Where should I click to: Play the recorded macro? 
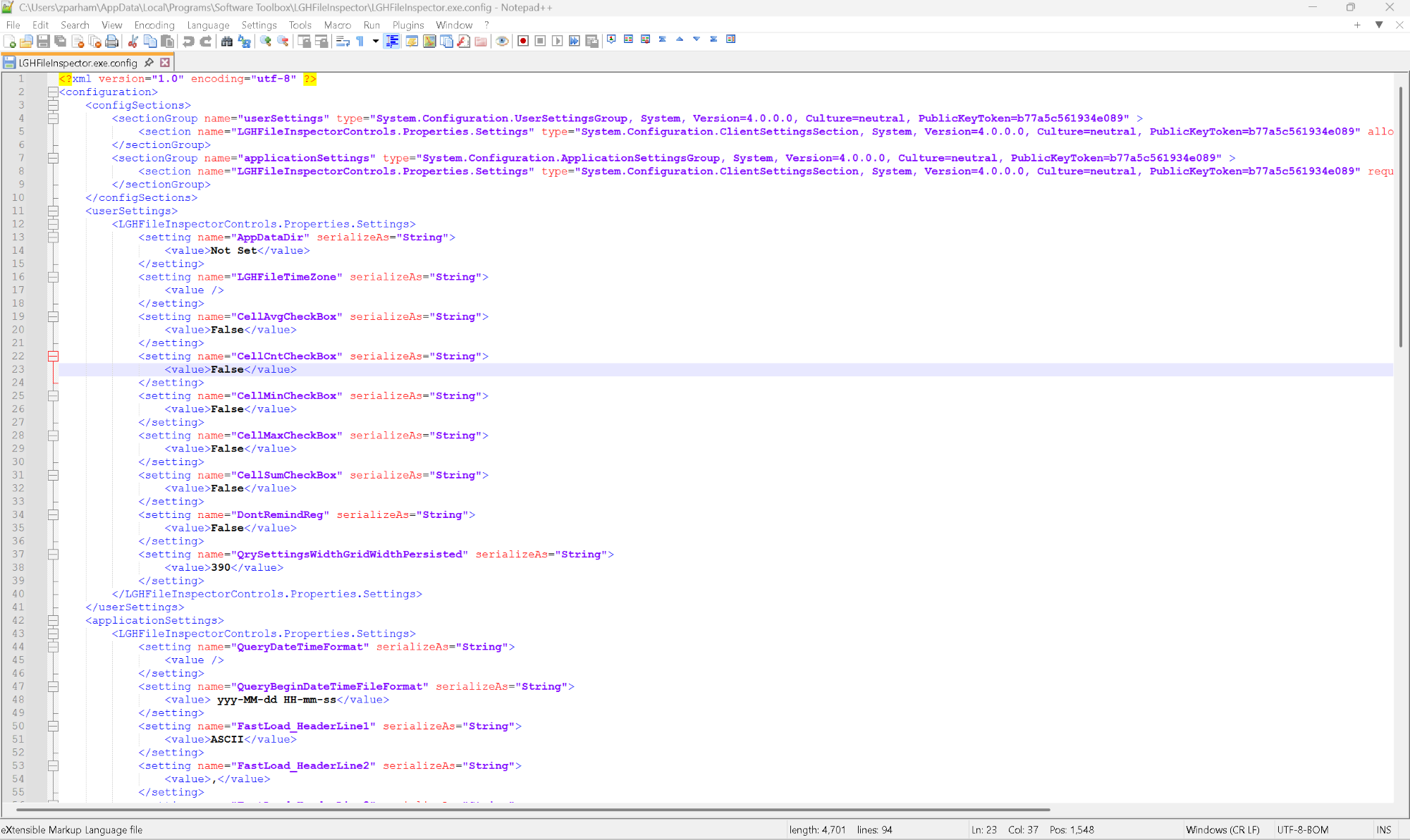click(x=556, y=41)
